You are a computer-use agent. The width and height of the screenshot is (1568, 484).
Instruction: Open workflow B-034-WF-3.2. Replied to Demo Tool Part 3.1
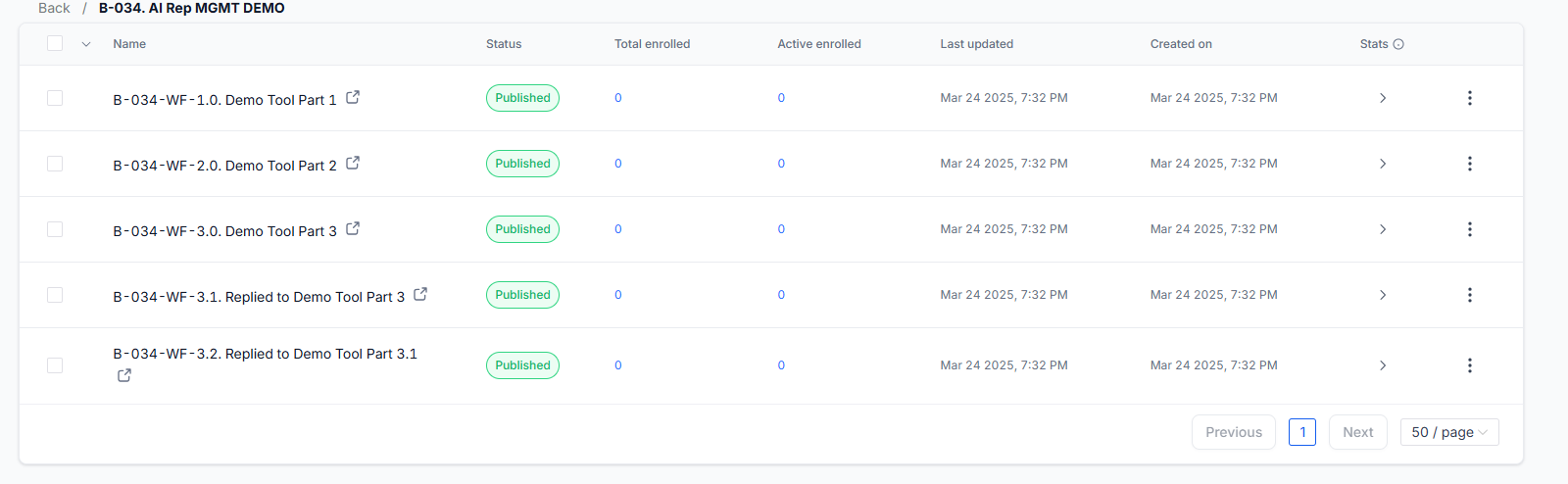[265, 354]
